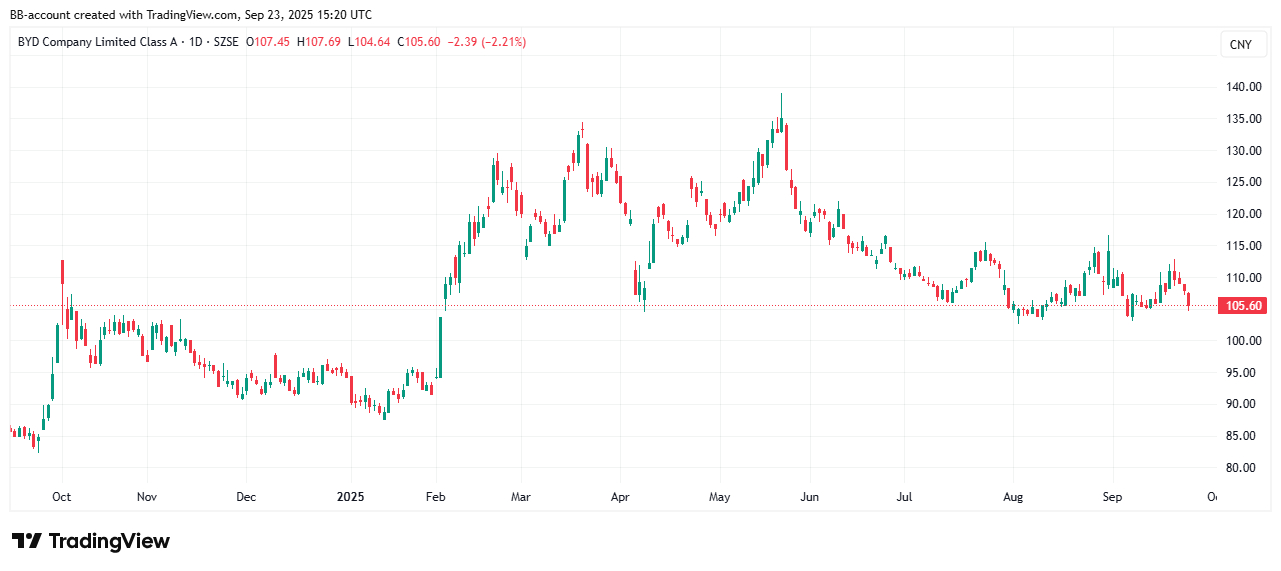The width and height of the screenshot is (1281, 571).
Task: Click the high price value H107.69
Action: point(320,42)
